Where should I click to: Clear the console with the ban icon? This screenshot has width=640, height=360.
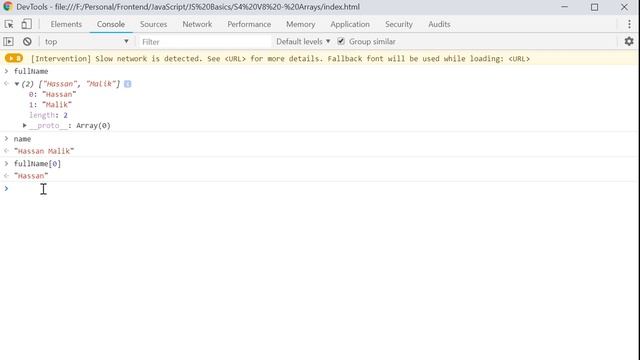pos(27,42)
